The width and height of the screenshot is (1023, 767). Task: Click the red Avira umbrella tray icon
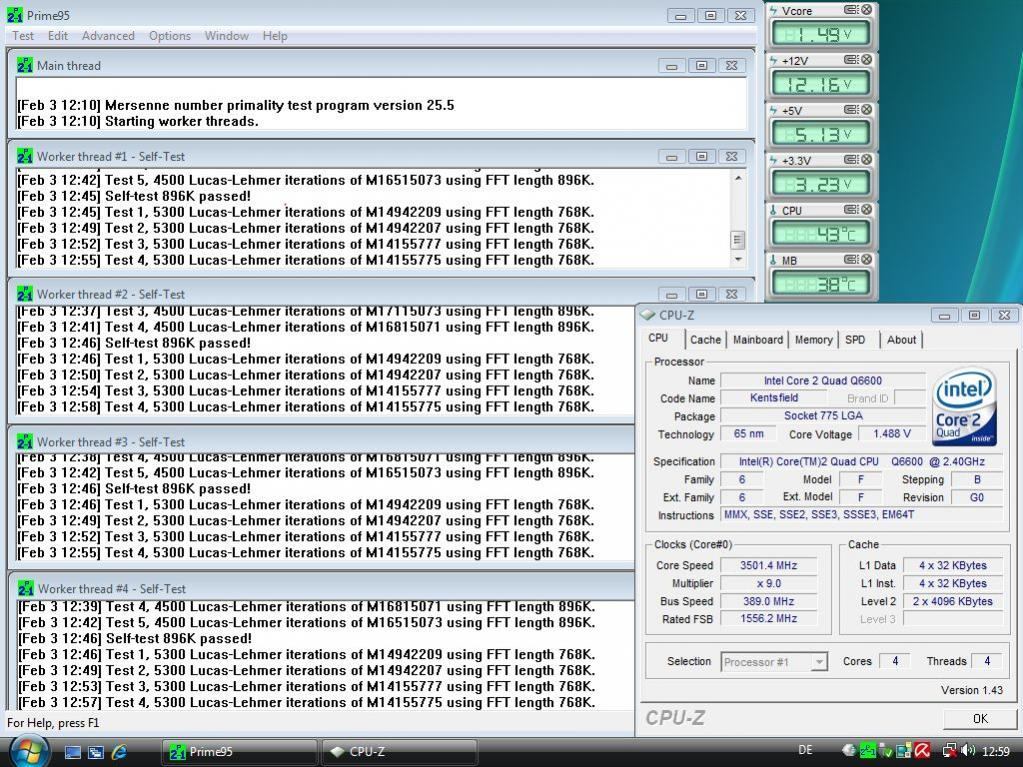[x=922, y=751]
